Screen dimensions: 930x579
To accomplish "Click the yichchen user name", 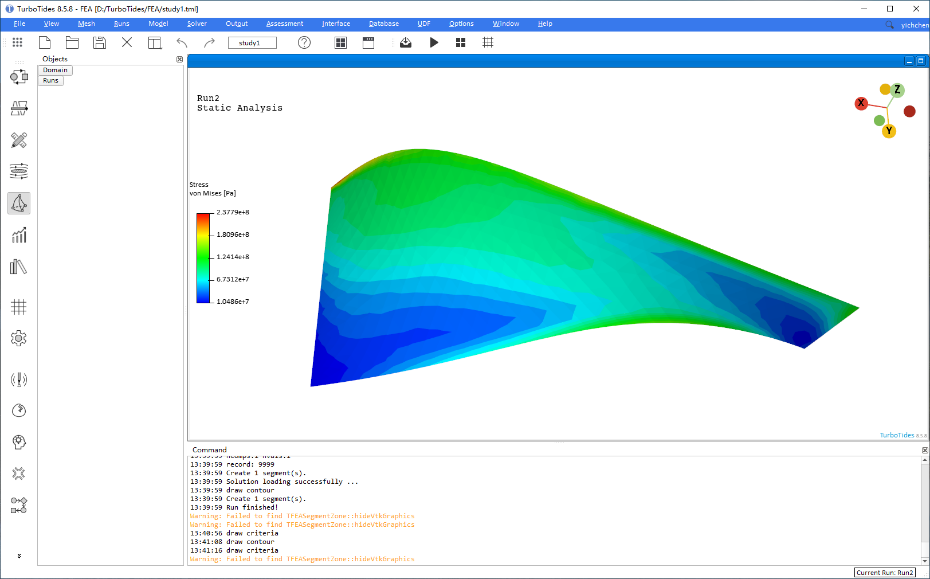I will (915, 26).
